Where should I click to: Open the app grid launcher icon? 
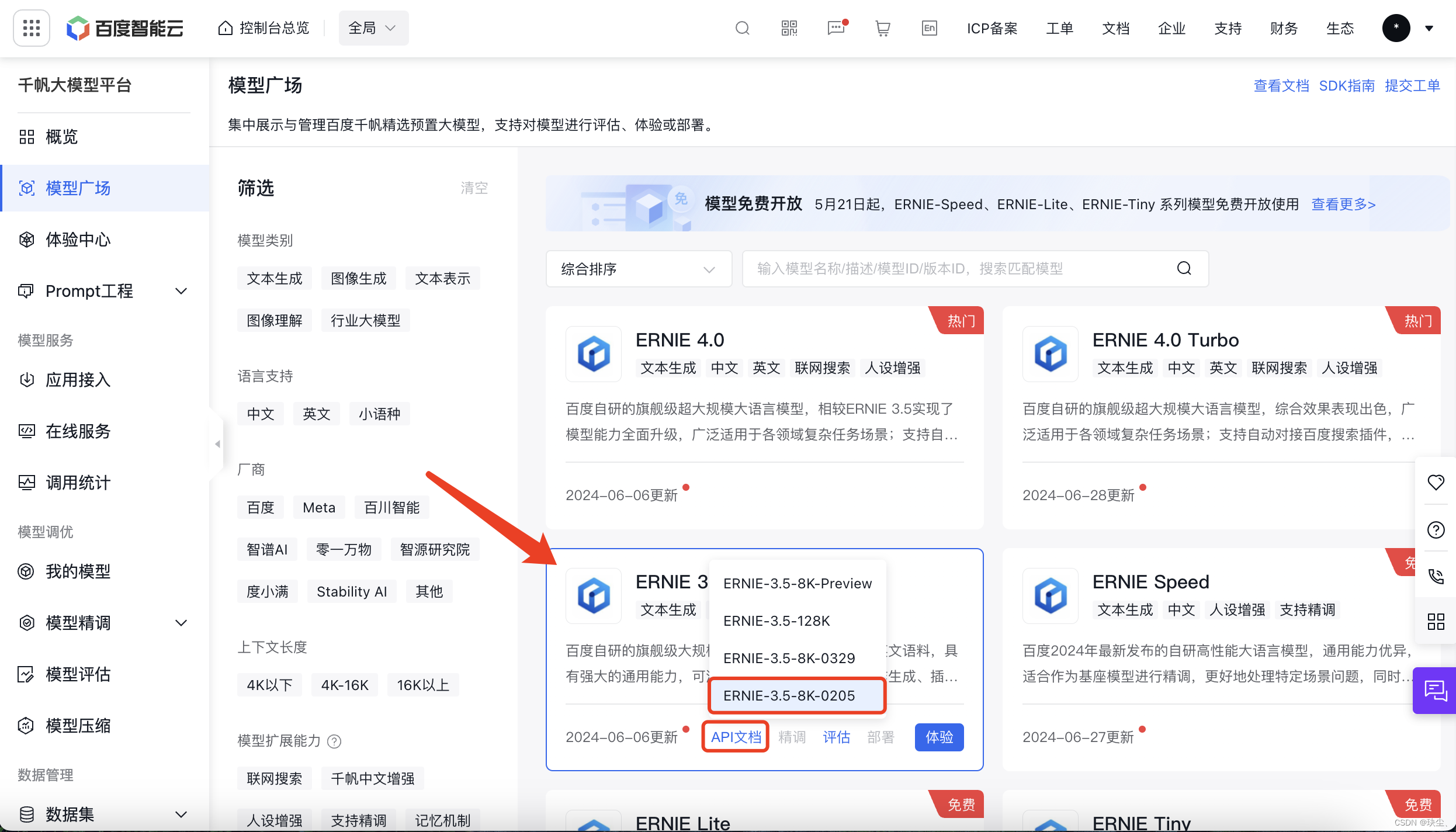(32, 28)
